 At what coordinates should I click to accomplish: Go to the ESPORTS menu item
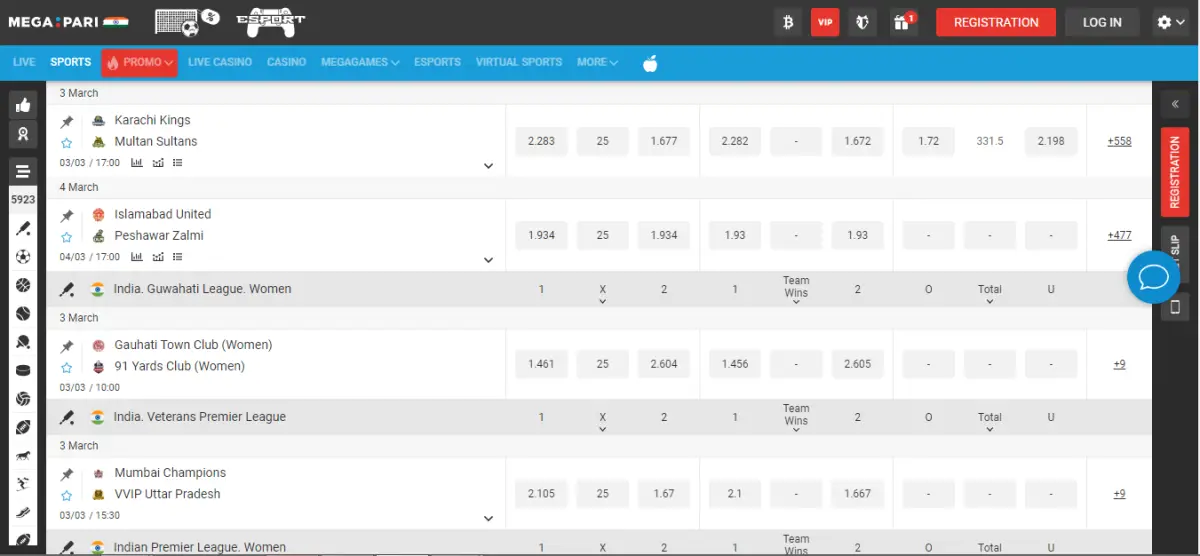[437, 62]
